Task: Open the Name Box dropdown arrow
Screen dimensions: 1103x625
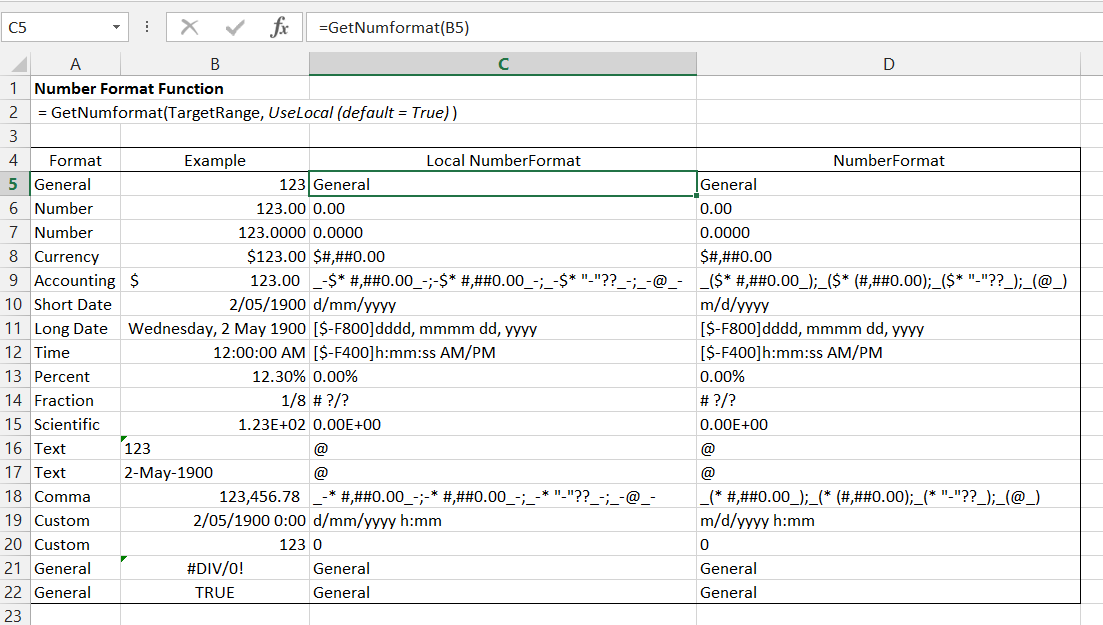Action: [118, 28]
